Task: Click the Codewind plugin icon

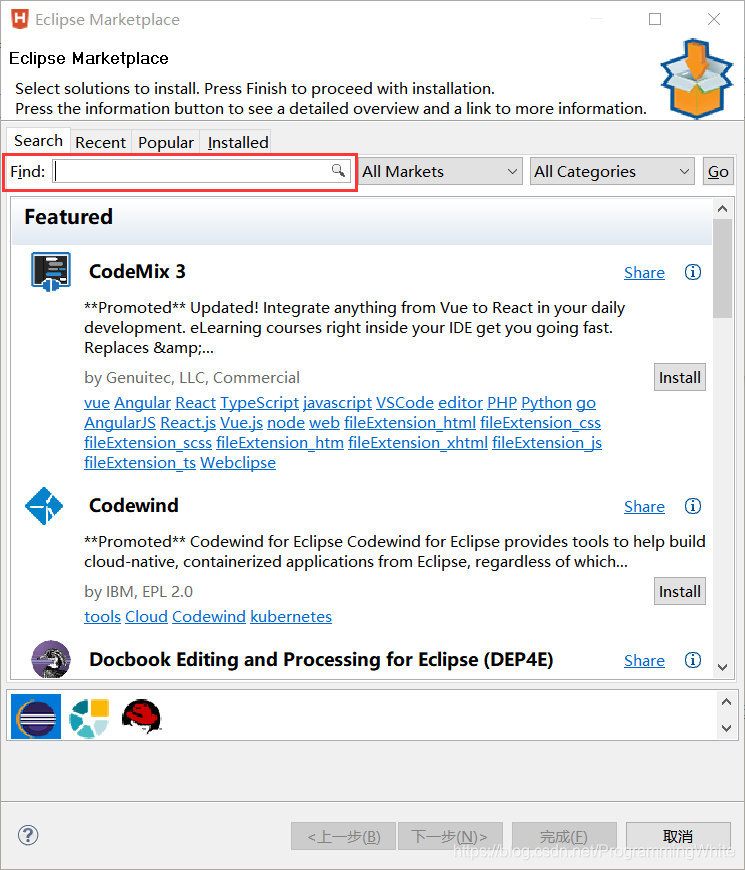Action: click(x=44, y=505)
